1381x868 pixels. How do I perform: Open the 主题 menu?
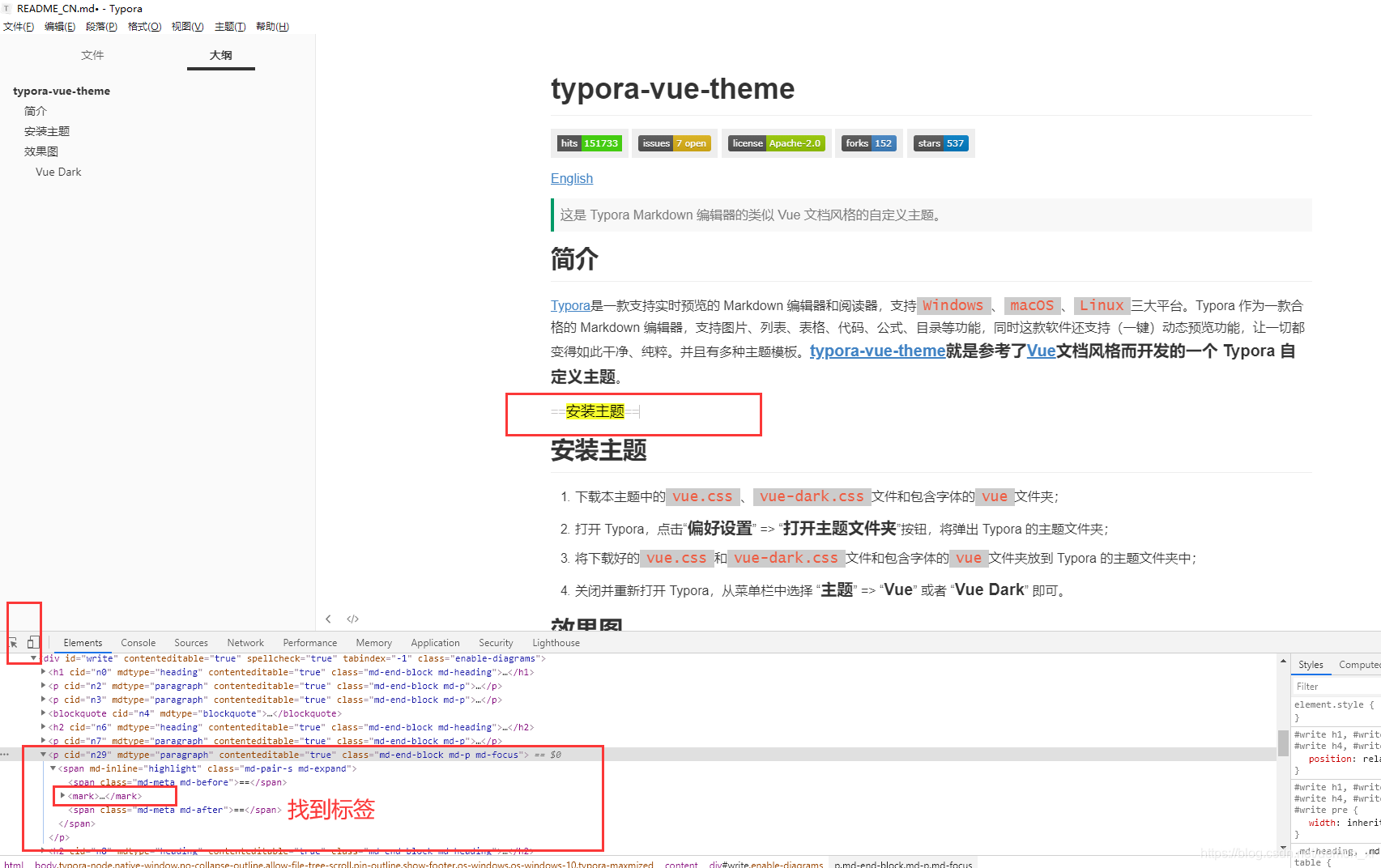click(x=229, y=26)
